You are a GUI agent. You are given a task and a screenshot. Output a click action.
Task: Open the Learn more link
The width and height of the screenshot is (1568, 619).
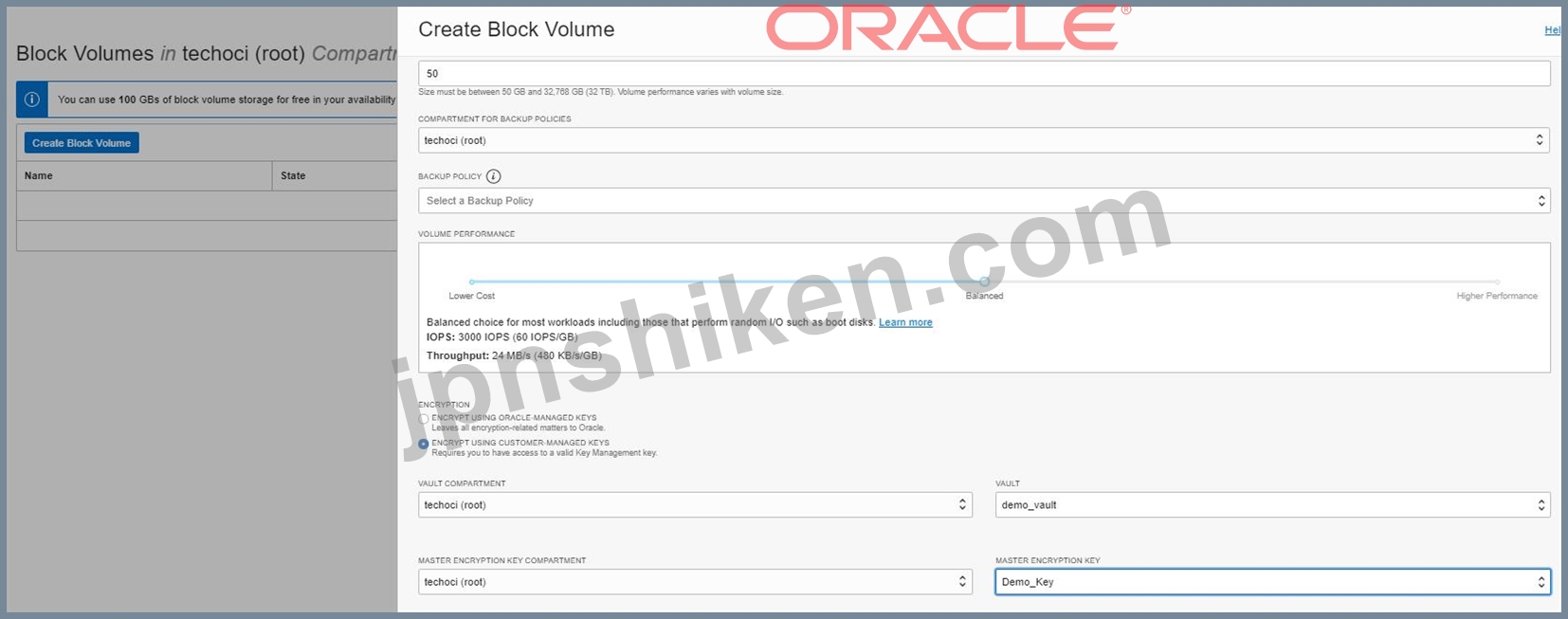(x=905, y=322)
